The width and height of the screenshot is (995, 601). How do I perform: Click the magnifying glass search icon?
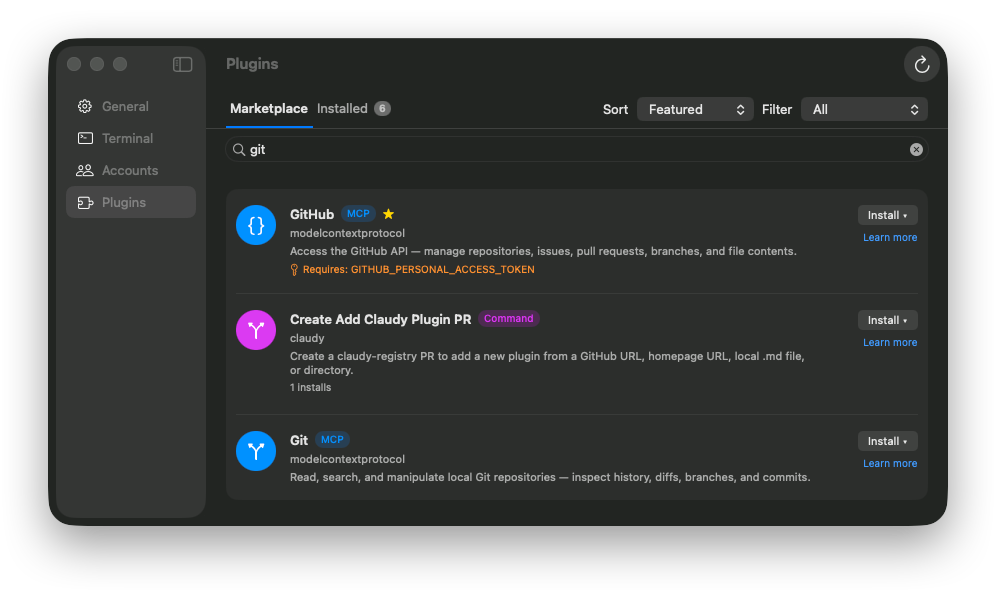click(239, 149)
